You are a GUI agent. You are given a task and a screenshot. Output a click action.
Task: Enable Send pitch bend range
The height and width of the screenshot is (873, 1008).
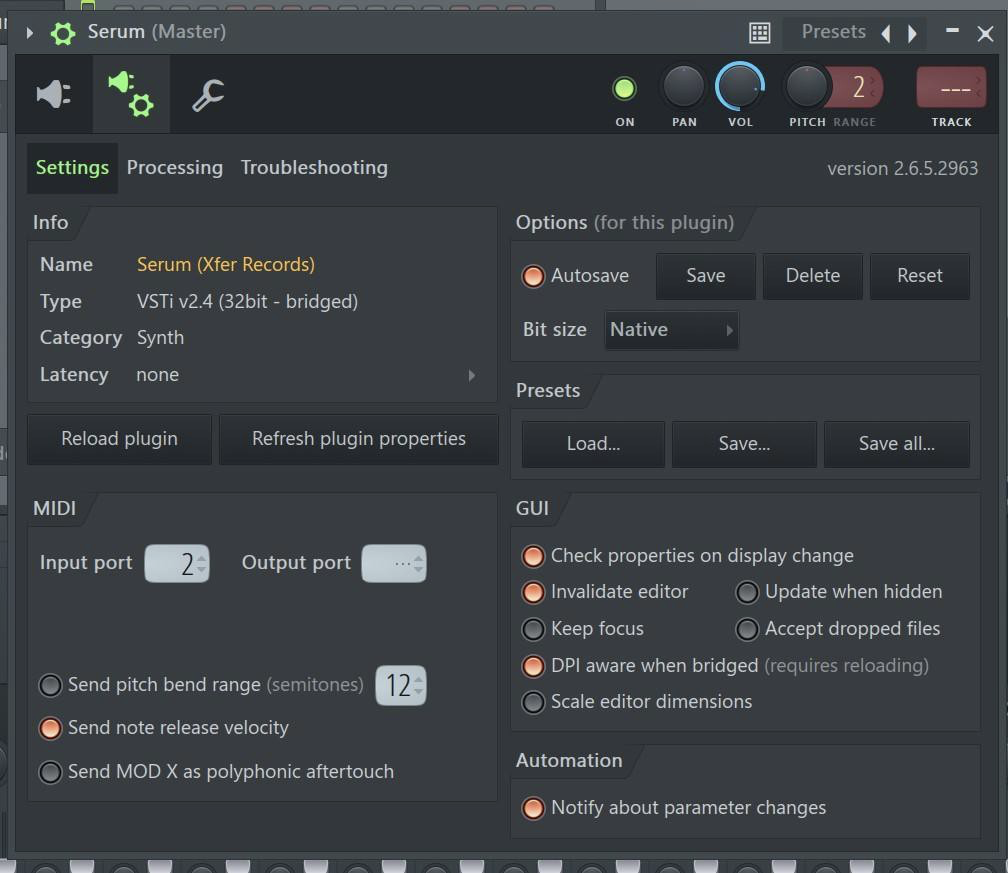pos(50,685)
